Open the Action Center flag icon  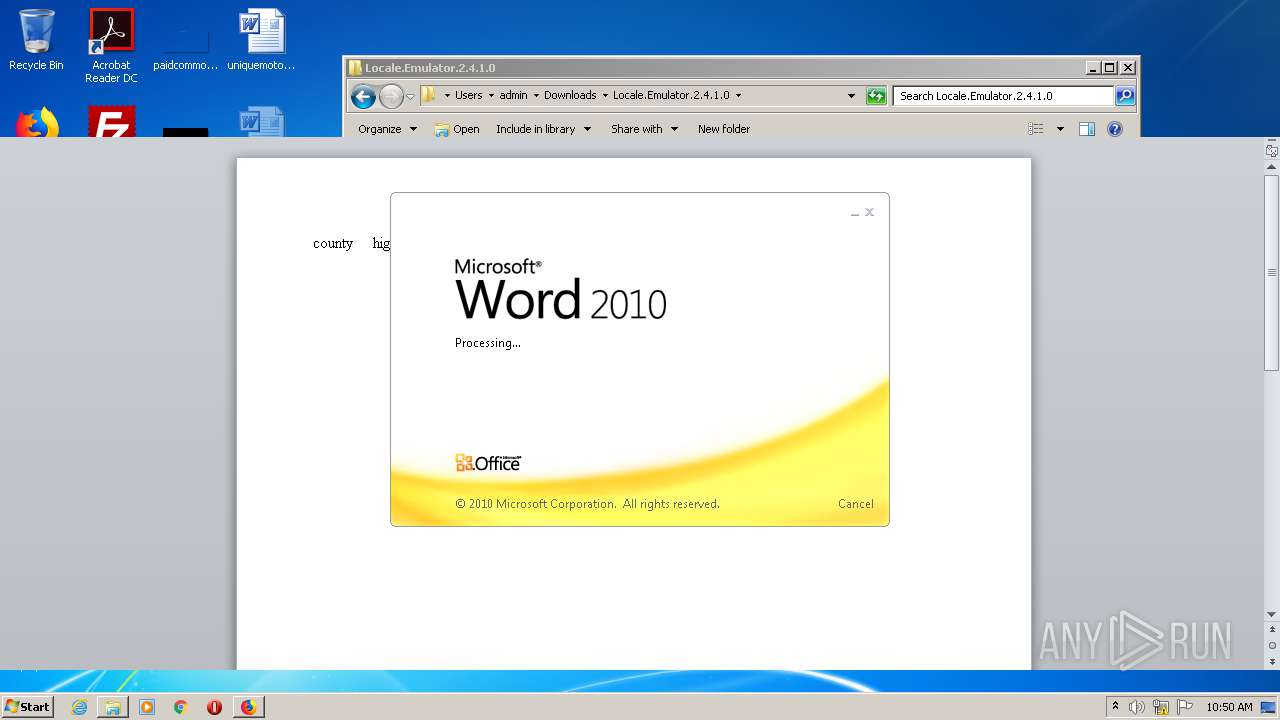click(x=1185, y=707)
